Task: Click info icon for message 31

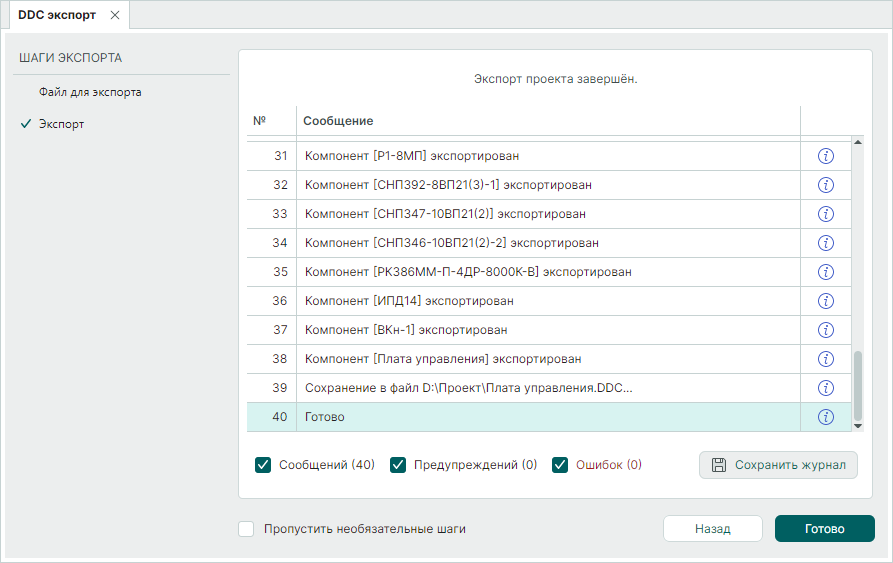Action: (826, 156)
